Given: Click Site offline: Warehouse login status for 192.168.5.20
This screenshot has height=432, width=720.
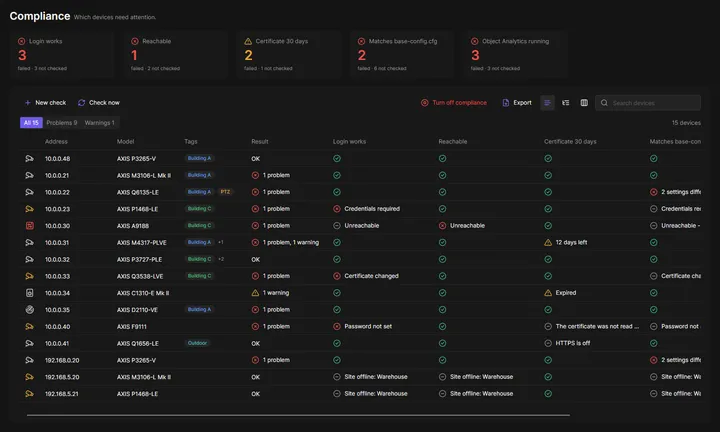Looking at the screenshot, I should [370, 377].
